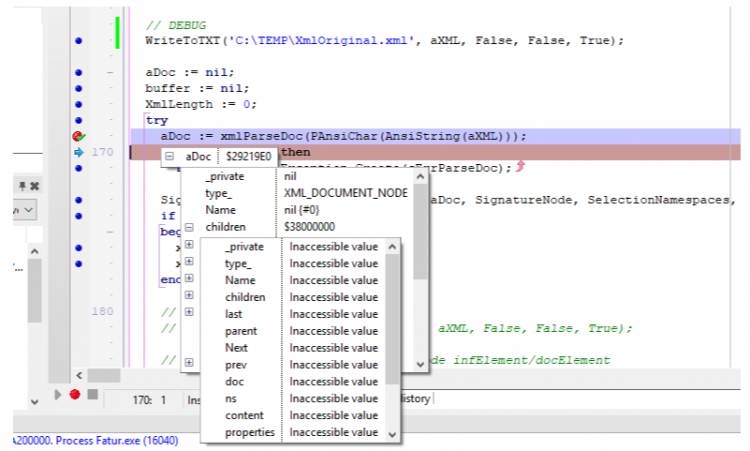Select the 'properties' row in nested tooltip
The width and height of the screenshot is (750, 451).
point(294,432)
